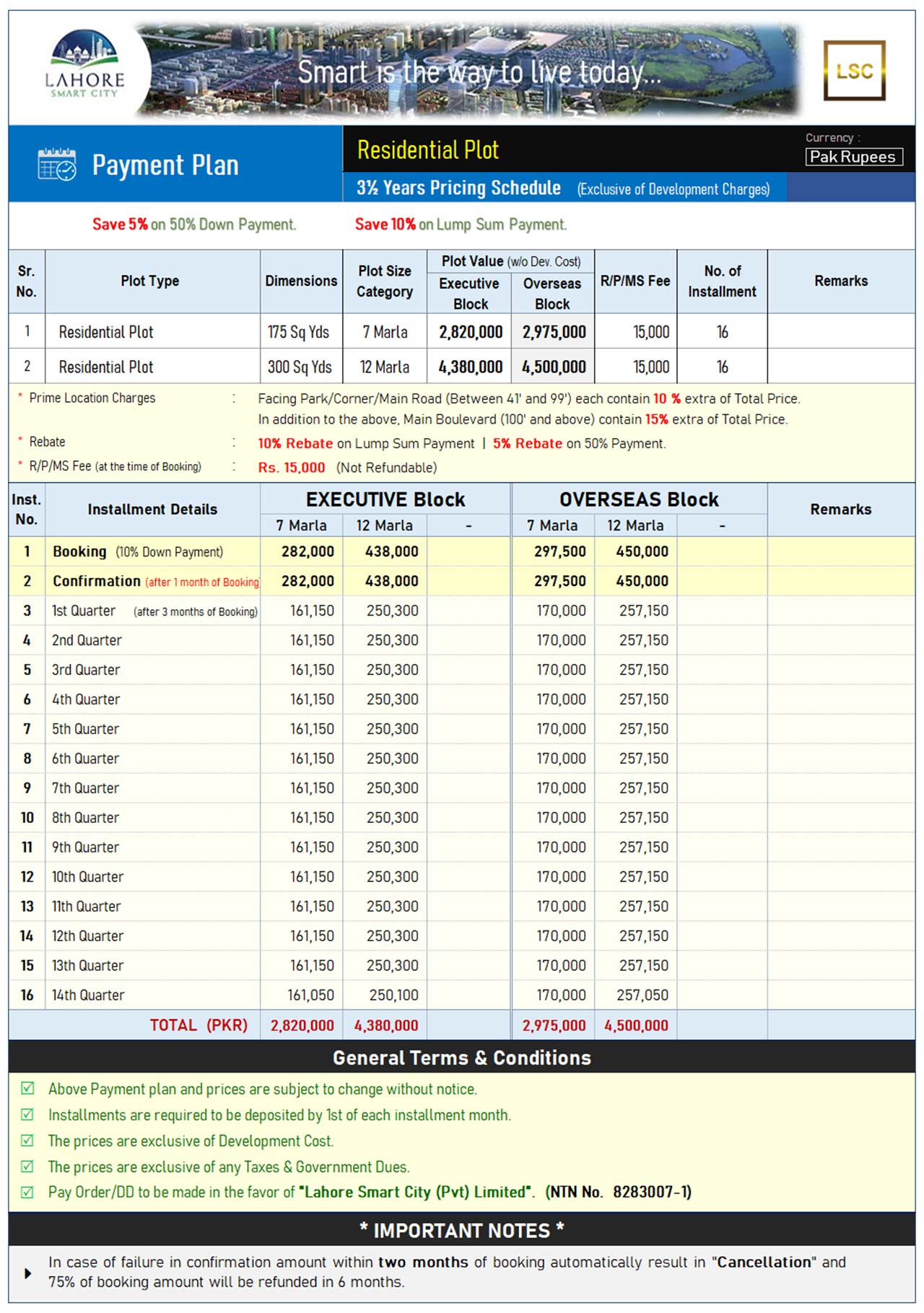Viewport: 924px width, 1313px height.
Task: Click the 'Dimensions' column header
Action: (x=301, y=281)
